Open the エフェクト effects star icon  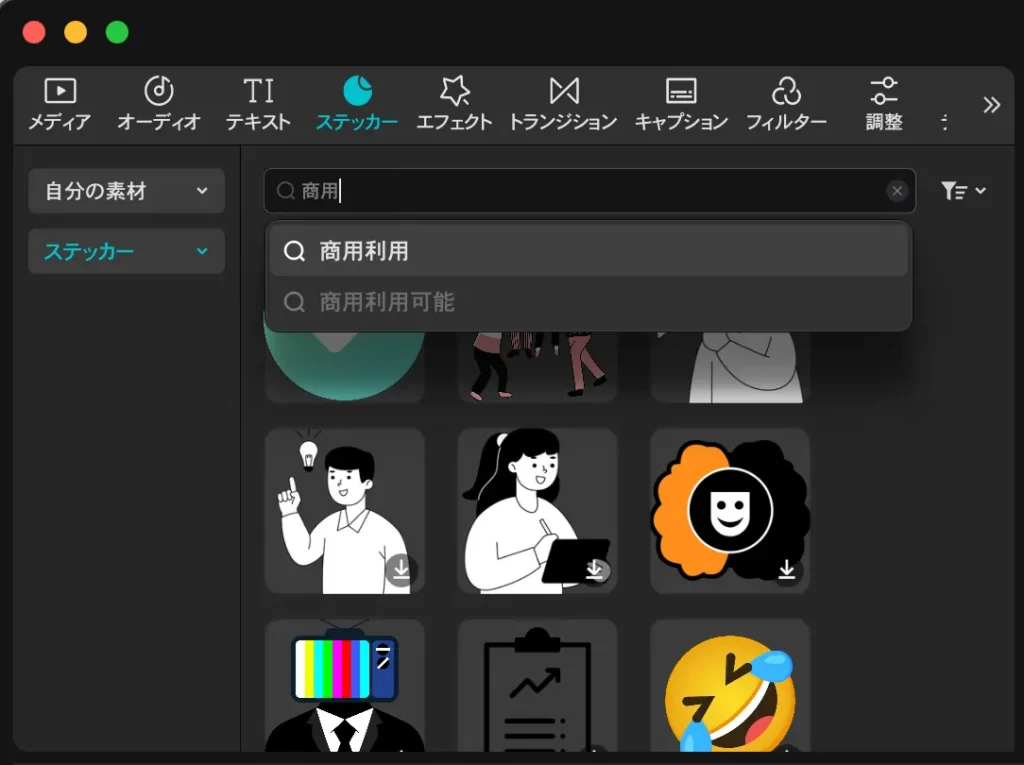pyautogui.click(x=454, y=92)
